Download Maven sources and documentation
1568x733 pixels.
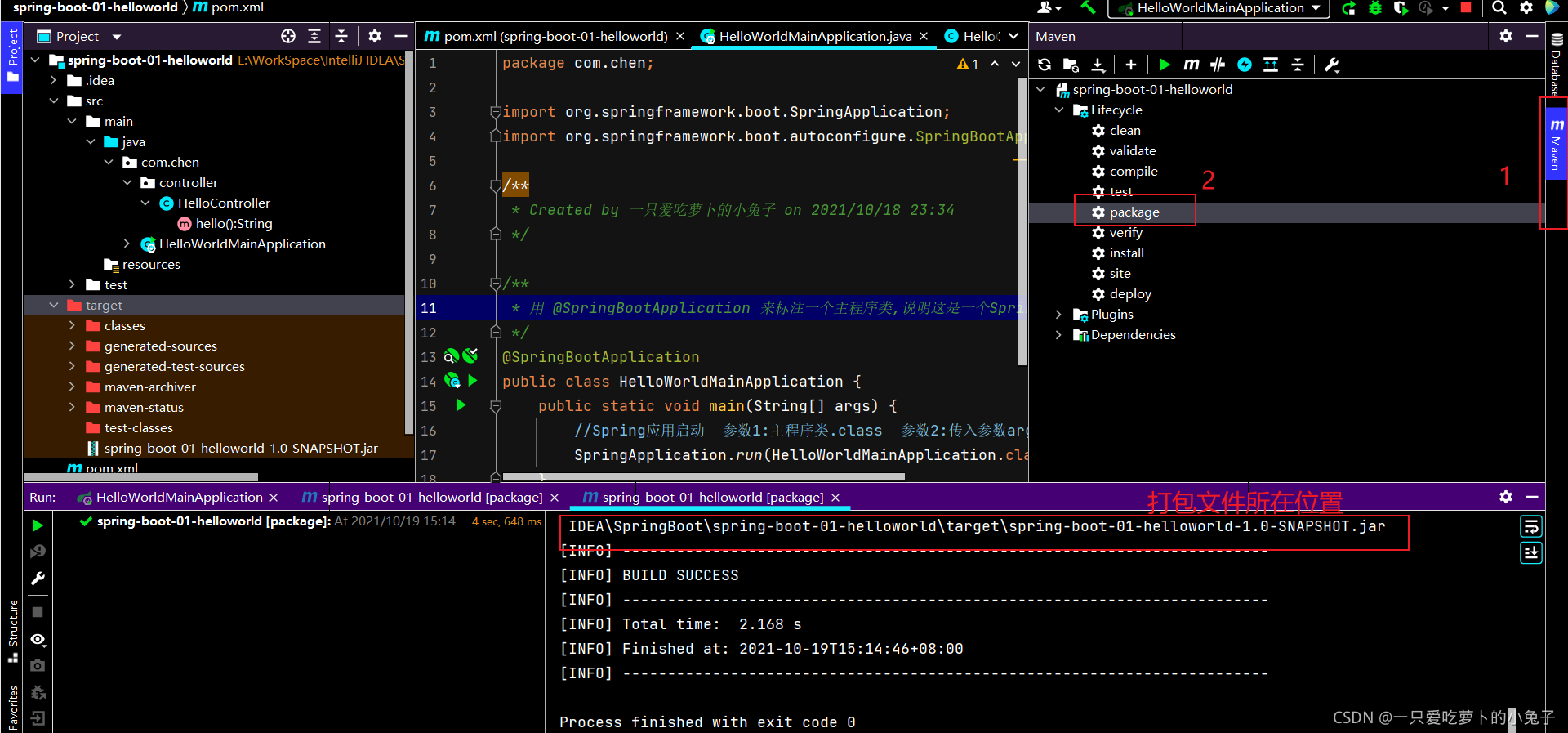pyautogui.click(x=1098, y=65)
